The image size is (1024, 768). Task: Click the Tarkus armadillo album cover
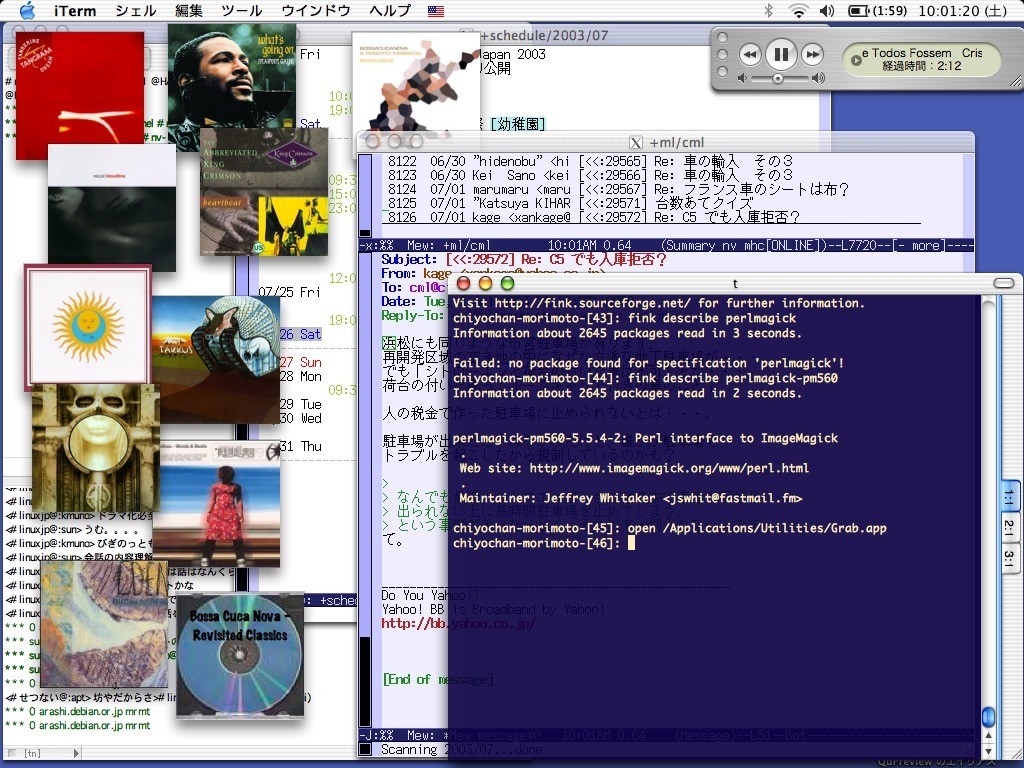click(x=216, y=360)
